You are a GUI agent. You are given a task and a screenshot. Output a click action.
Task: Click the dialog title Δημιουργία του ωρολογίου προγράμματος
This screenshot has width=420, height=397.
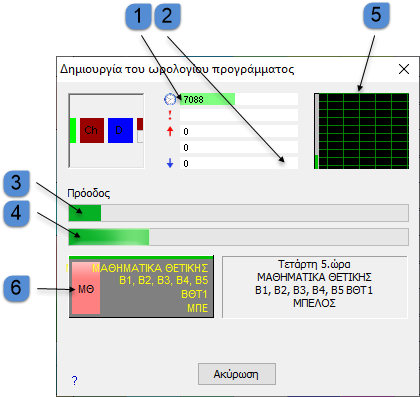pos(177,69)
